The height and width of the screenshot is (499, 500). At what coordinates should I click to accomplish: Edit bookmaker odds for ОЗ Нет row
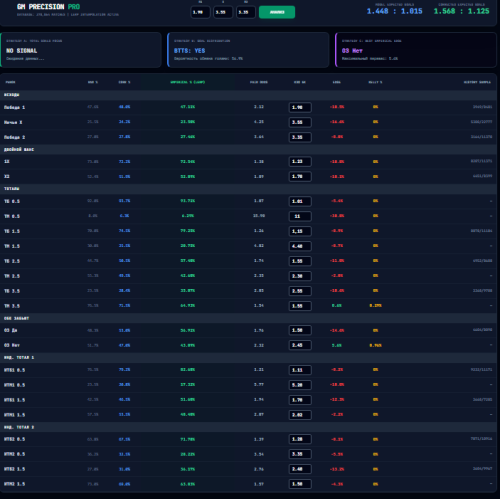[x=300, y=345]
